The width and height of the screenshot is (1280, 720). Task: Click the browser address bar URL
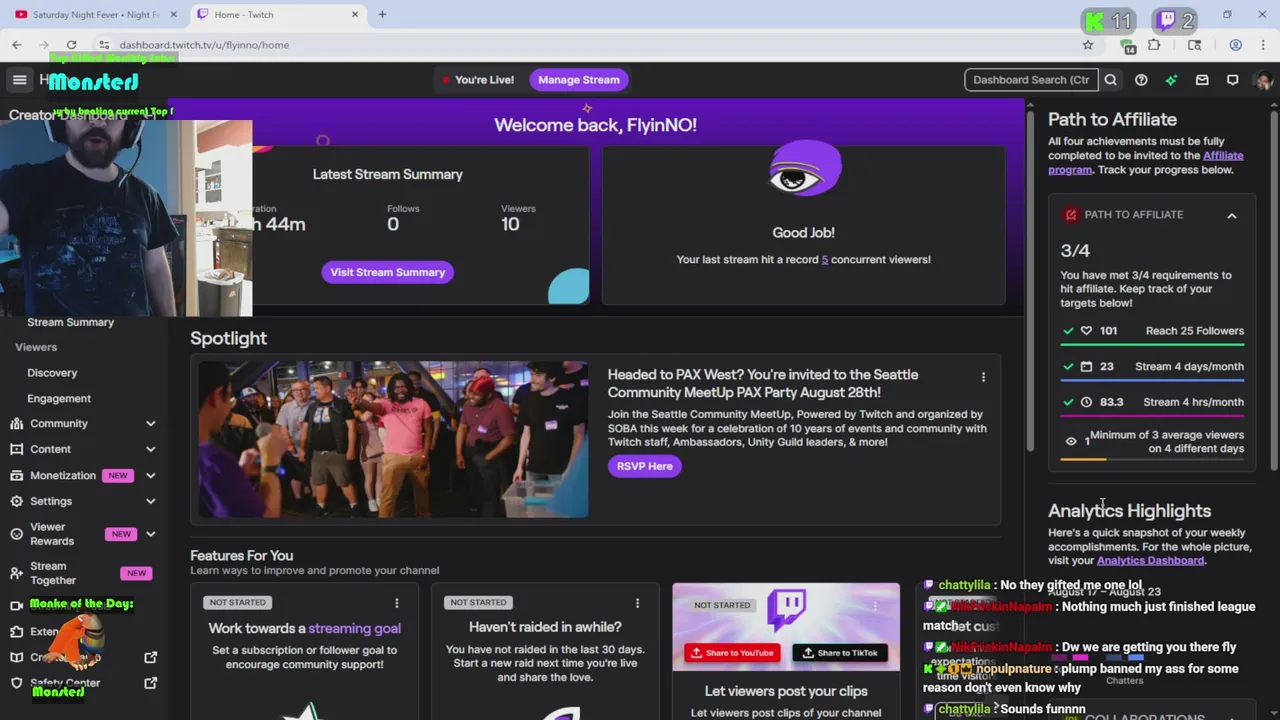(204, 45)
